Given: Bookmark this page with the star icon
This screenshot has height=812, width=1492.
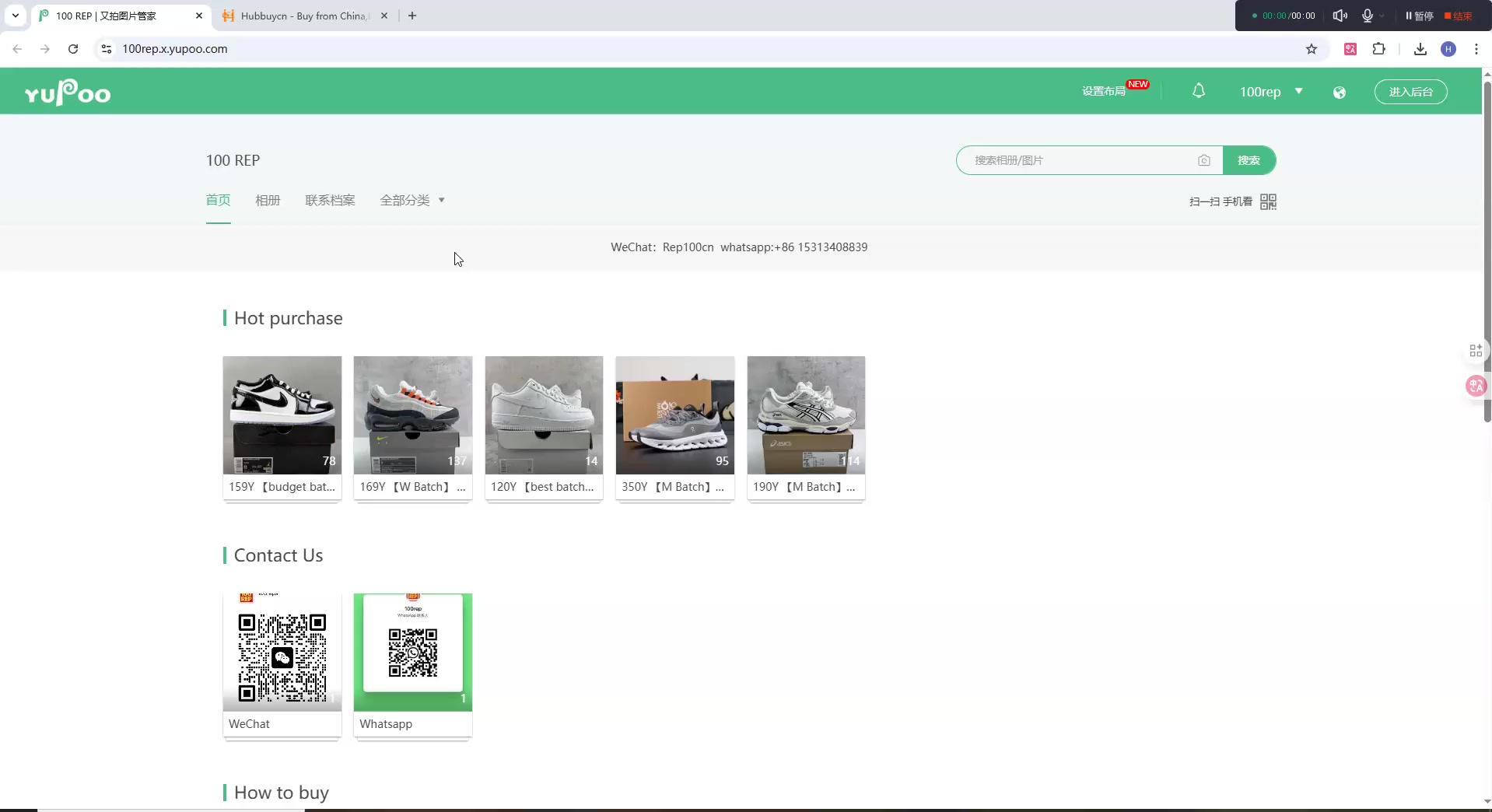Looking at the screenshot, I should (1312, 49).
